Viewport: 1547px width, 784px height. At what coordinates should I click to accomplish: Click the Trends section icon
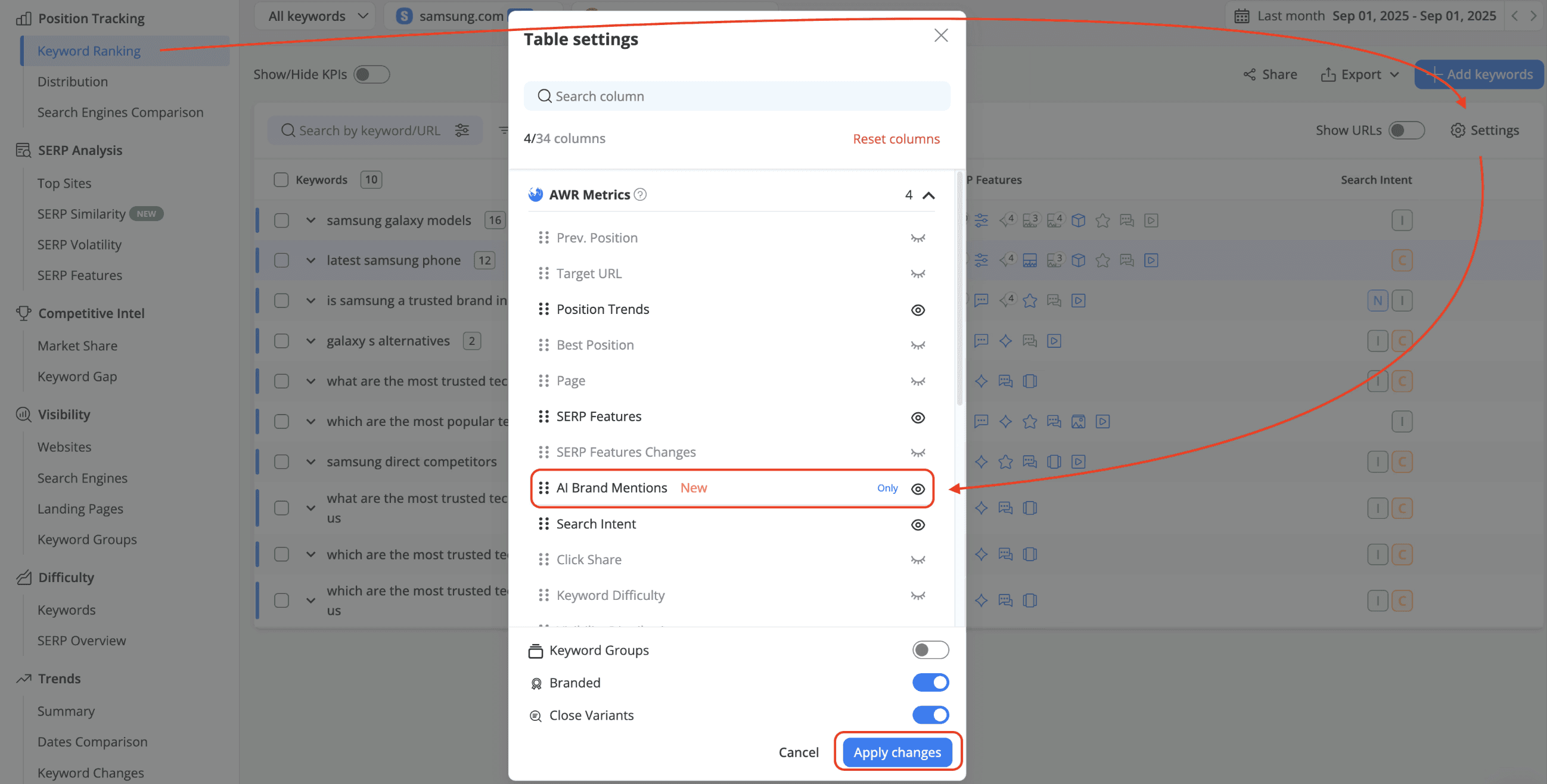[x=23, y=679]
